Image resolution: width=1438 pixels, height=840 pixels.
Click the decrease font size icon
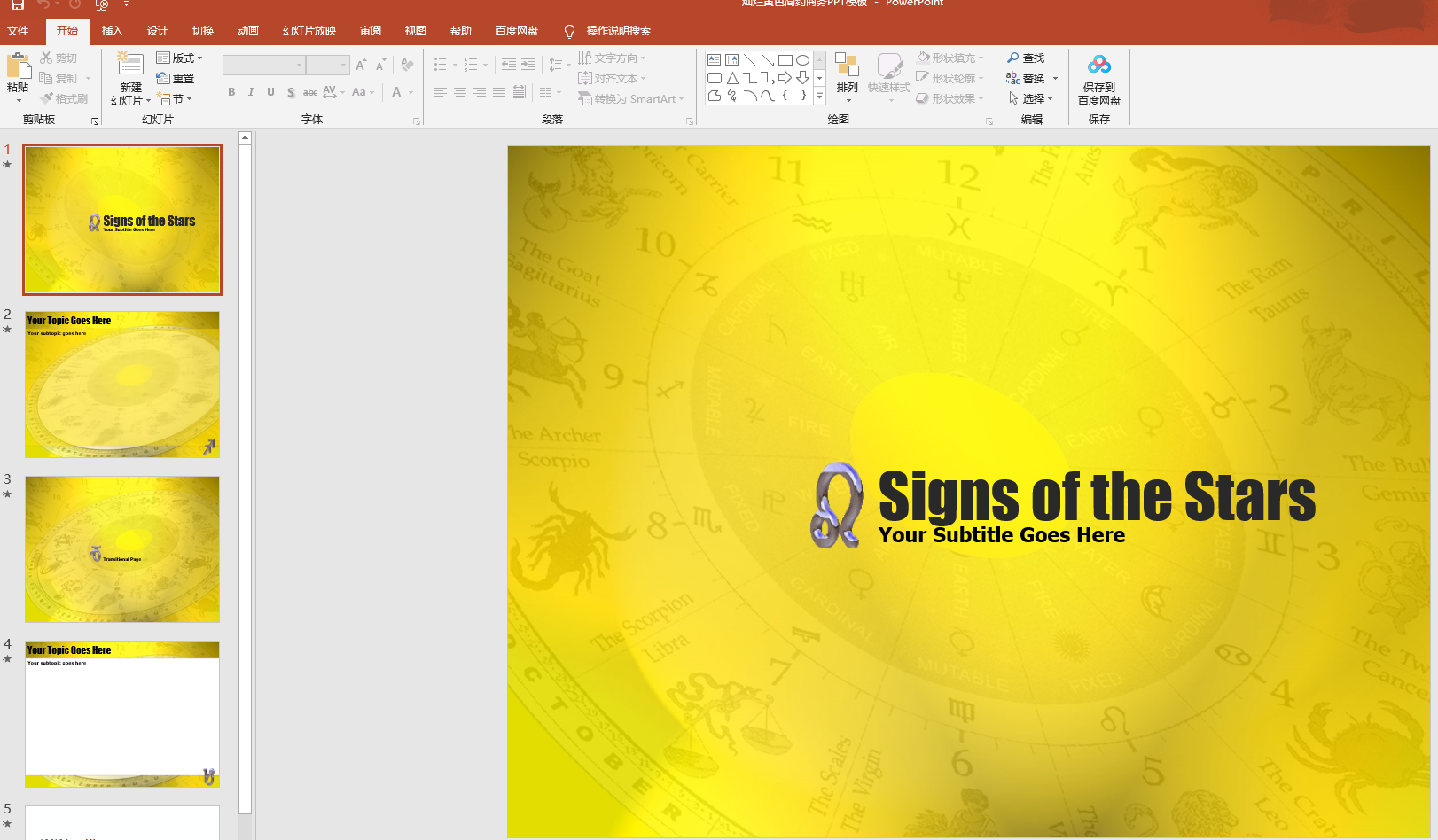click(380, 65)
